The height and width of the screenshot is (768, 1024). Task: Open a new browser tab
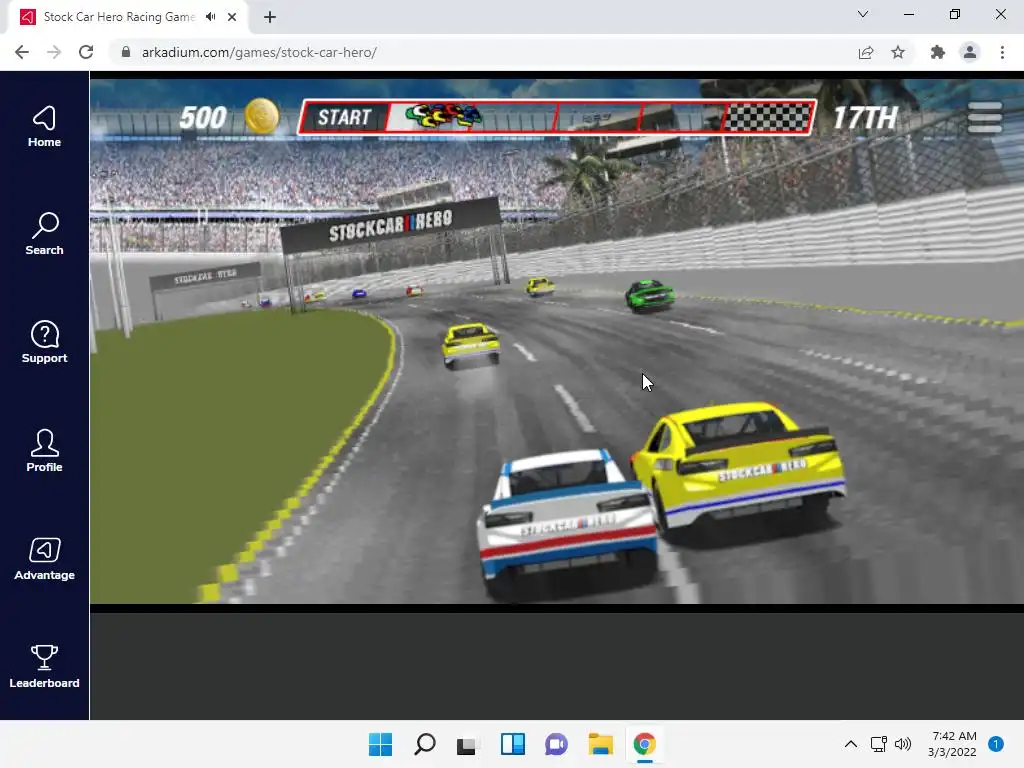pos(270,17)
